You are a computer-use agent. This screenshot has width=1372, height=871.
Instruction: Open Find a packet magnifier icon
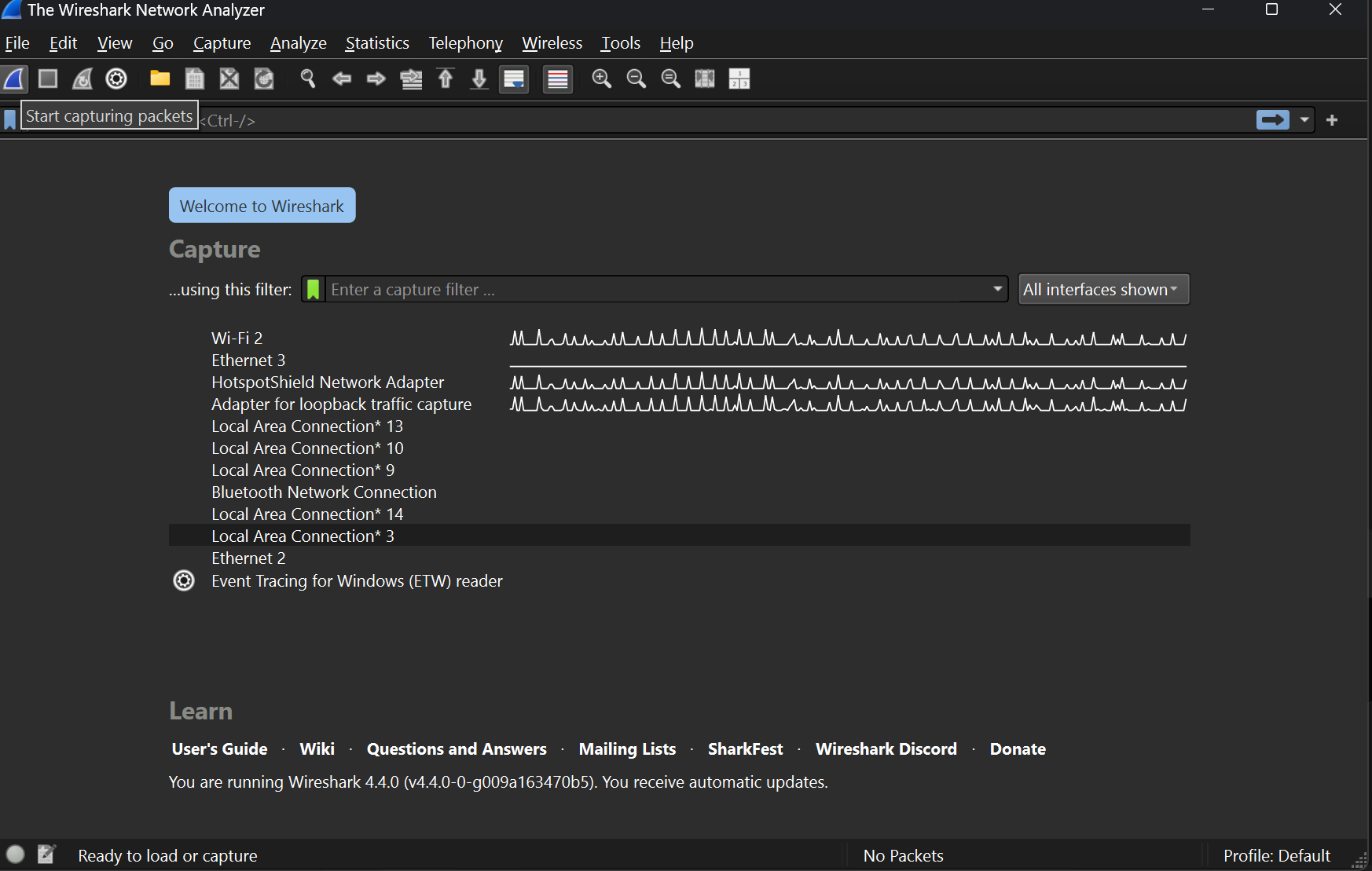(x=308, y=79)
